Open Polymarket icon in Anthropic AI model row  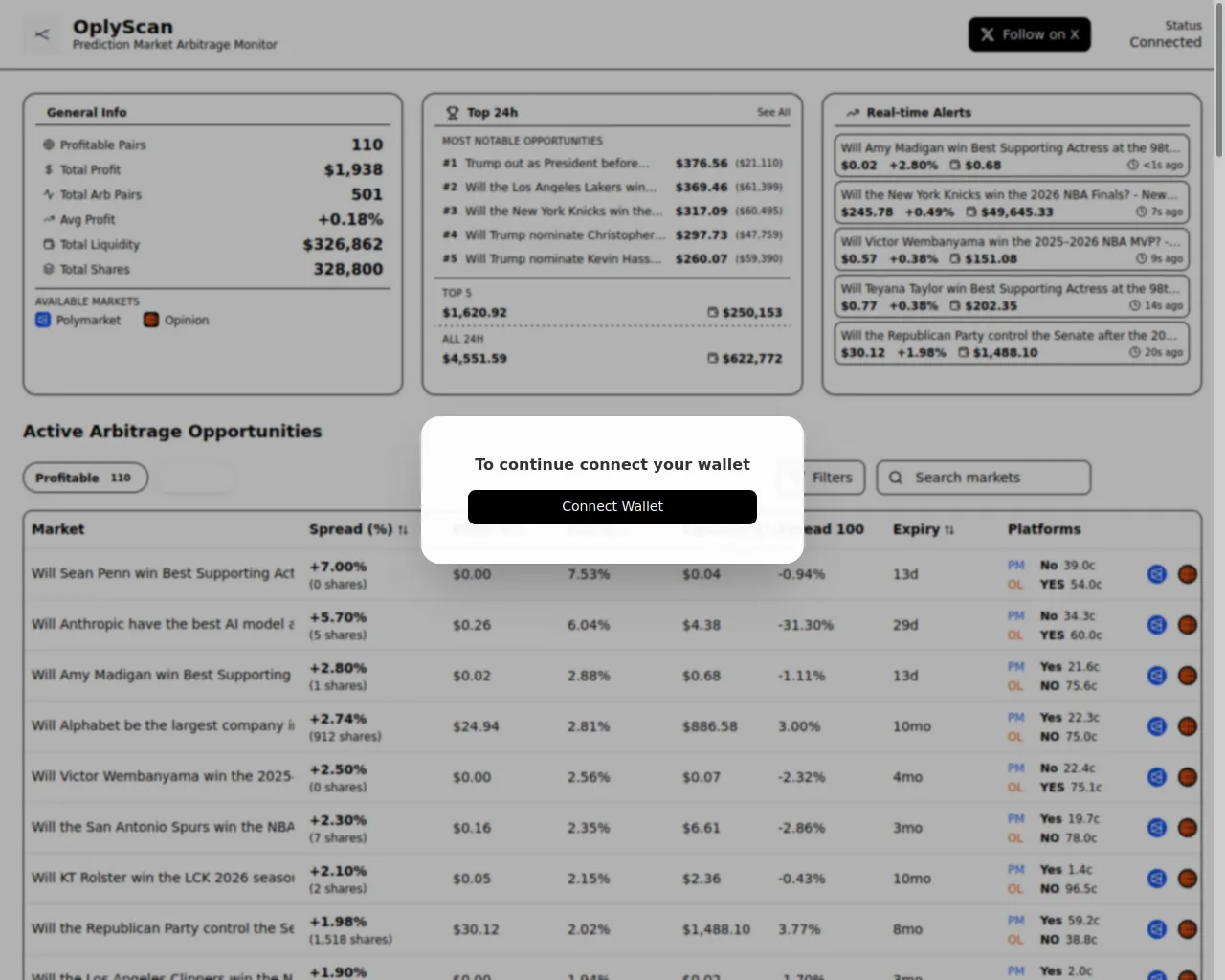pyautogui.click(x=1157, y=625)
